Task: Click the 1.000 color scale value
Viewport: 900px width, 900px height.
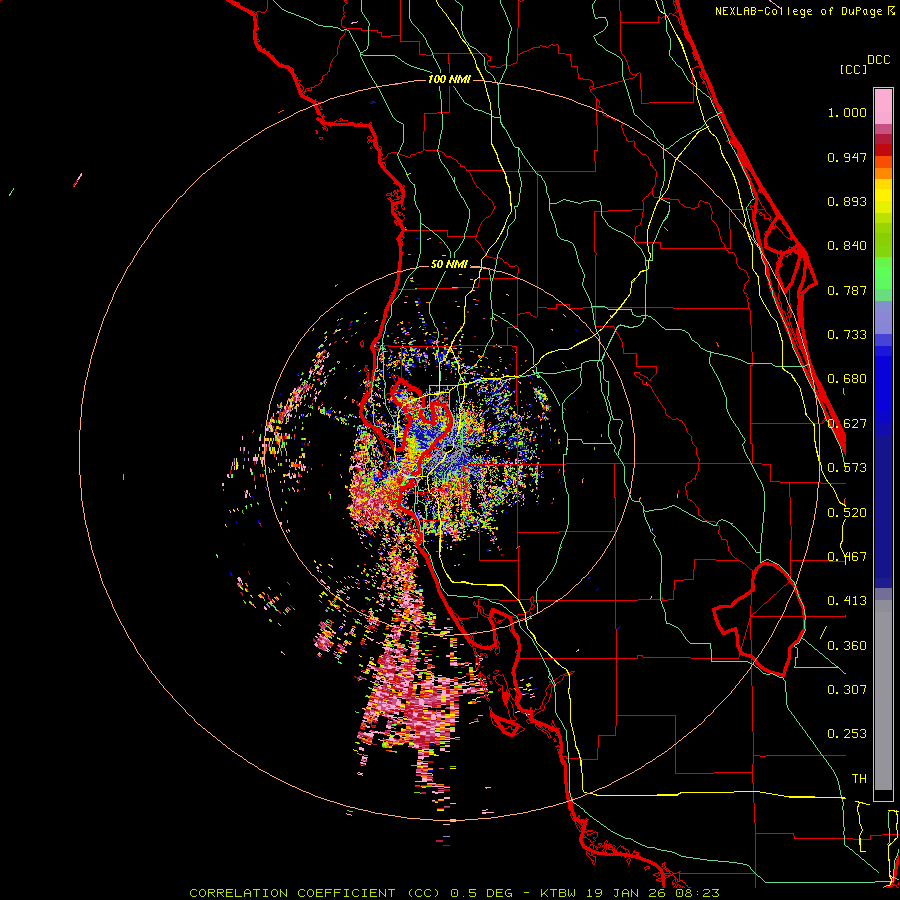Action: click(x=847, y=113)
